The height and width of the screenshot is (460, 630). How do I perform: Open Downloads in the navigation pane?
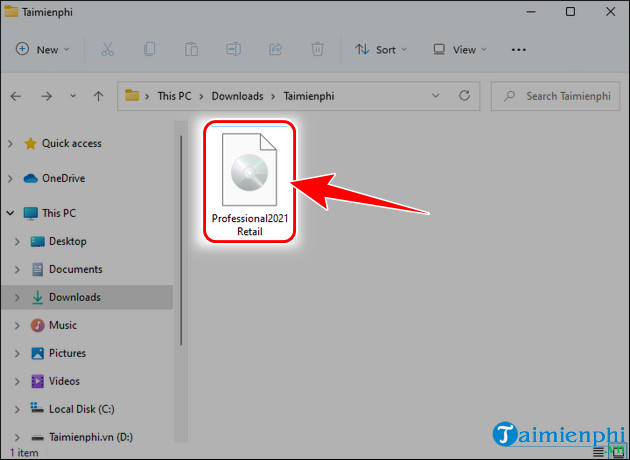[x=75, y=297]
